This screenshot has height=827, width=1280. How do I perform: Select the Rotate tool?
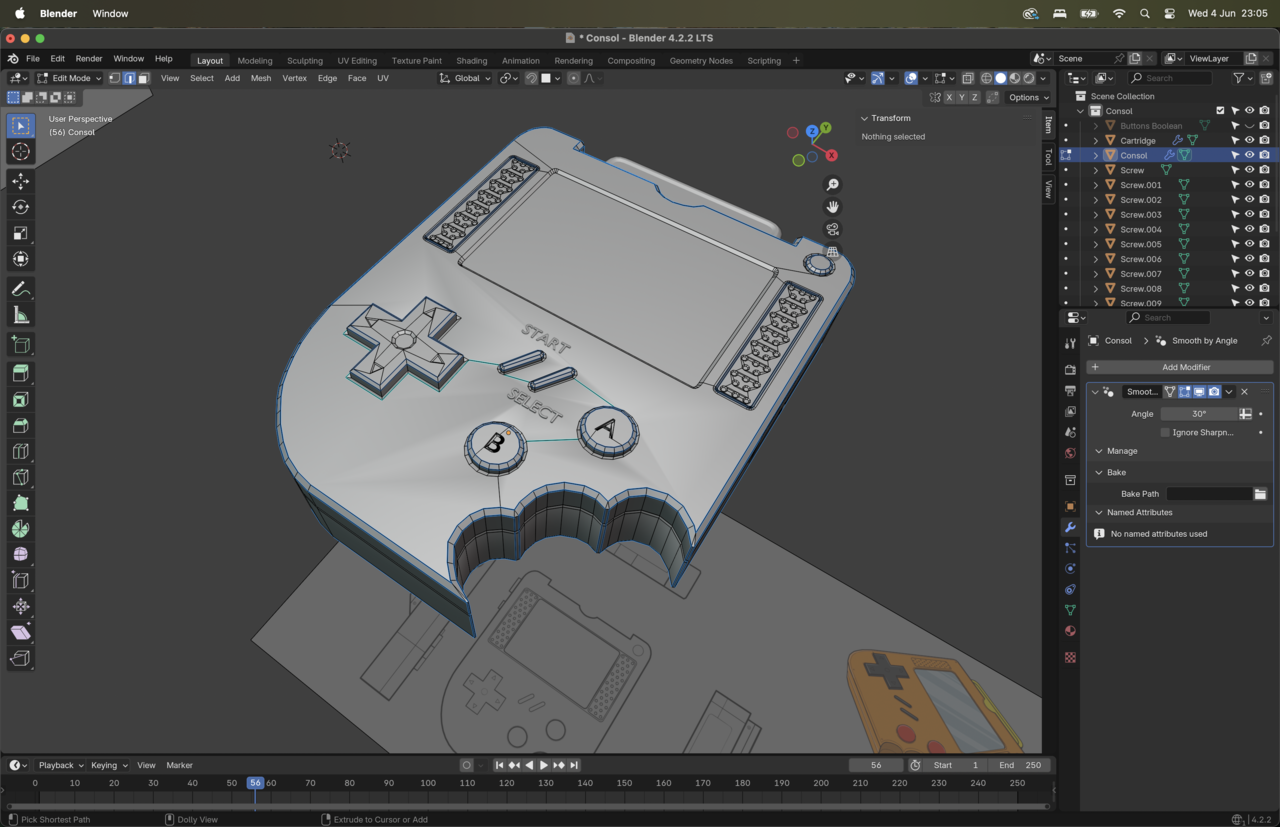pos(20,207)
